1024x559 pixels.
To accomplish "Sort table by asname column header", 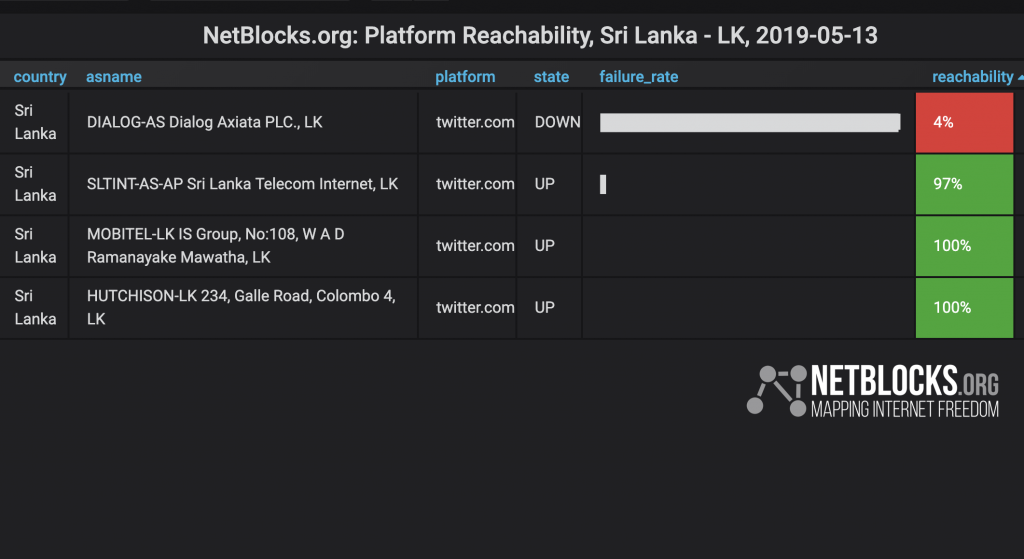I will pyautogui.click(x=114, y=76).
